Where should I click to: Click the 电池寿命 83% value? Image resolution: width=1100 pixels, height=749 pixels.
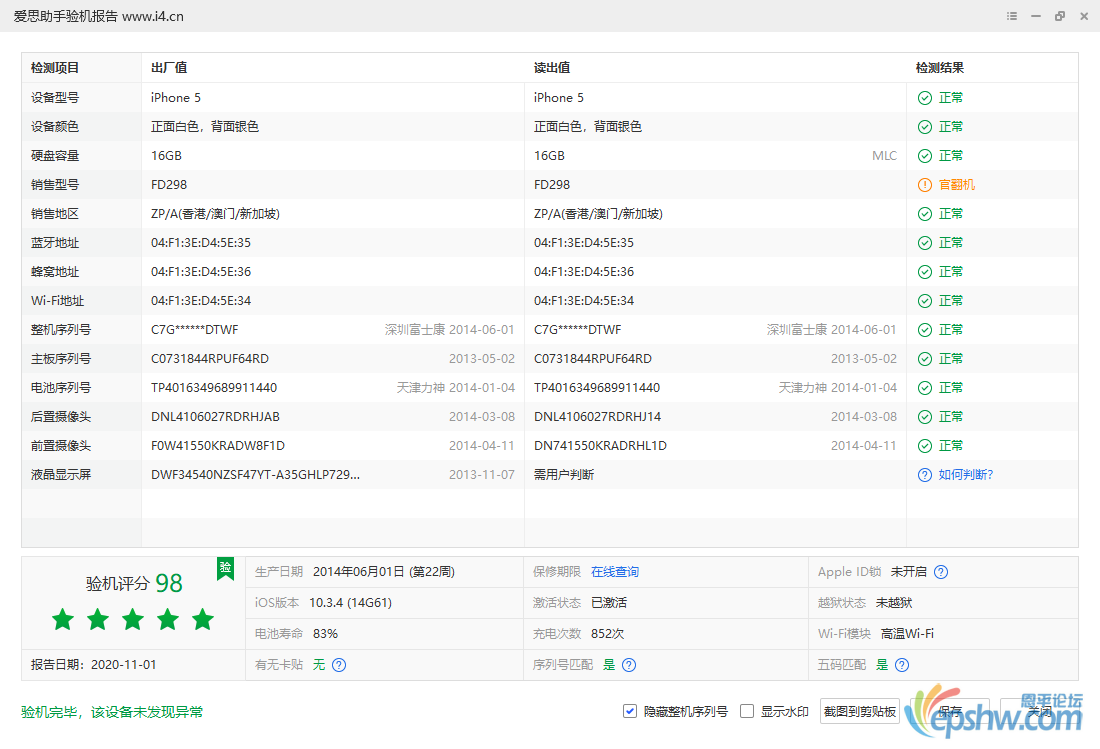325,633
